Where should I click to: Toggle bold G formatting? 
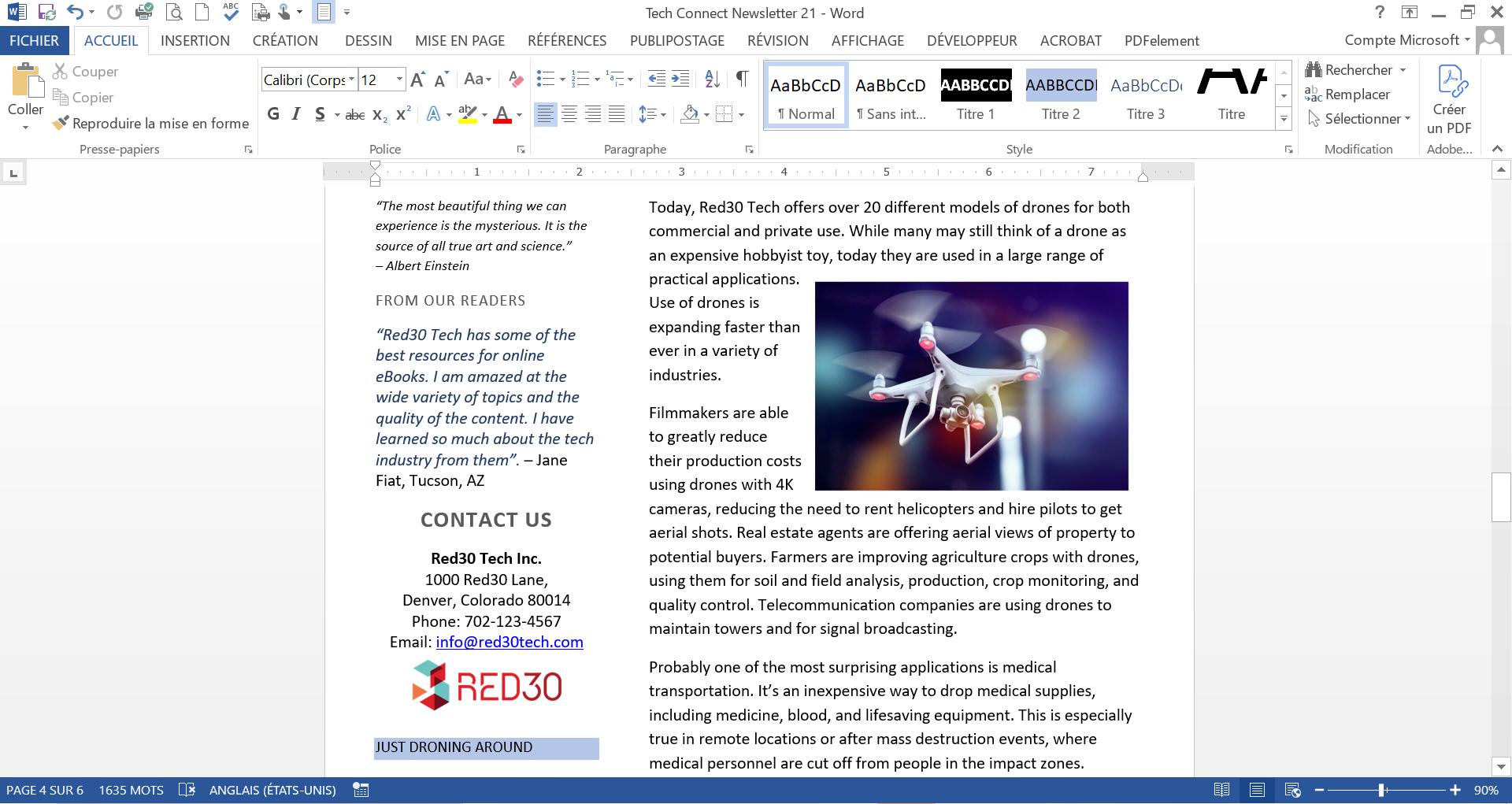(273, 114)
